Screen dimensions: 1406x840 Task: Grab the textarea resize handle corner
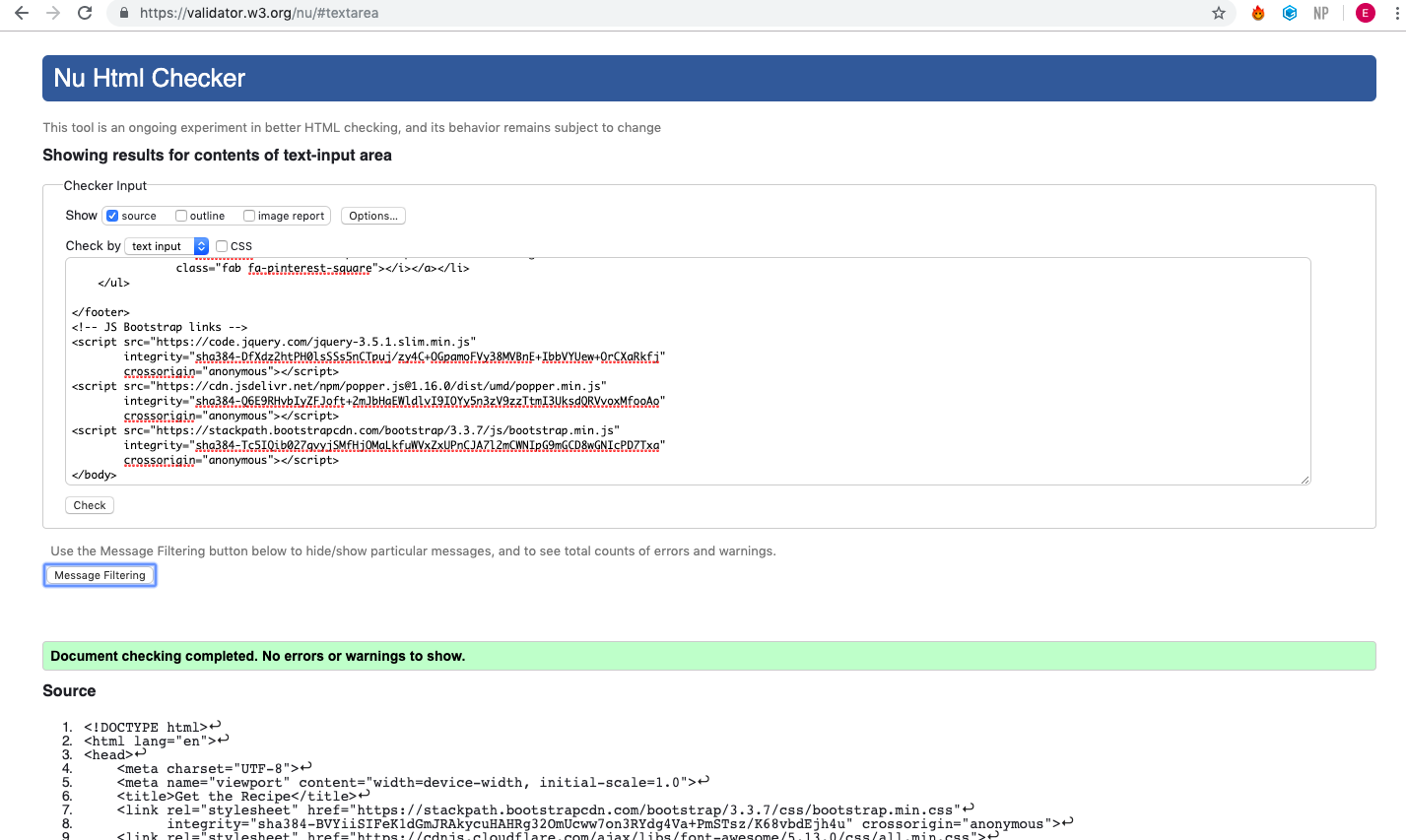point(1305,479)
